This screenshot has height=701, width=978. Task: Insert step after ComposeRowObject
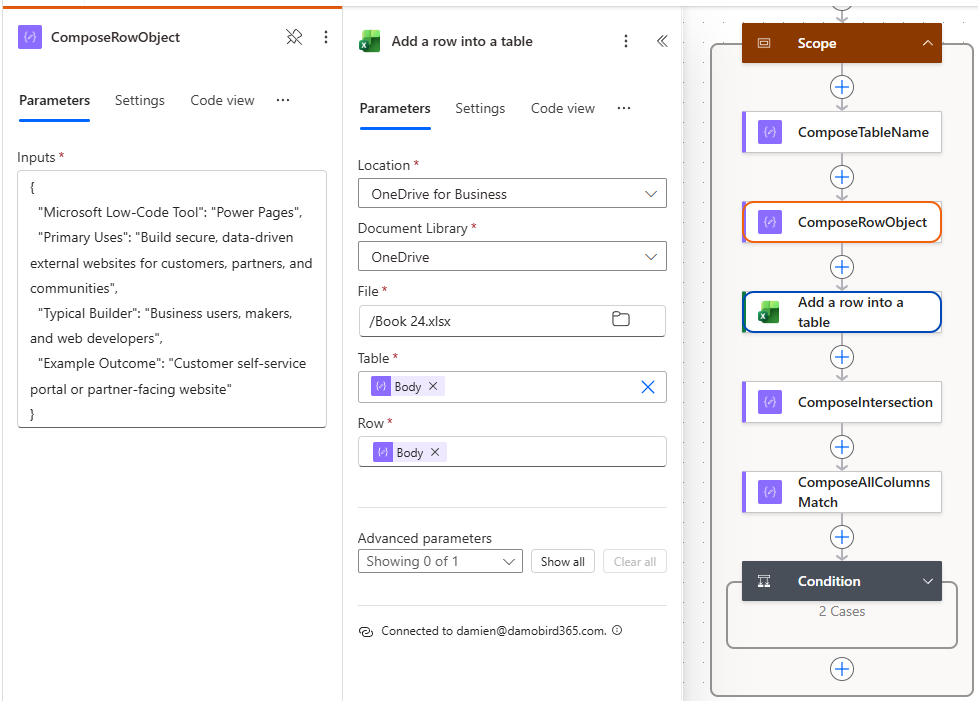click(x=842, y=267)
